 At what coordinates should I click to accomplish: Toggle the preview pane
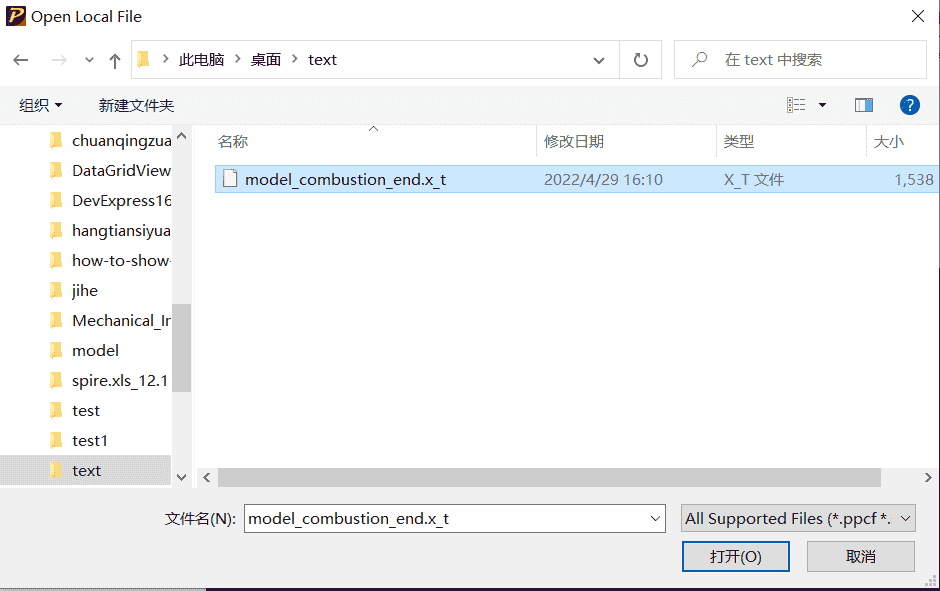click(864, 105)
